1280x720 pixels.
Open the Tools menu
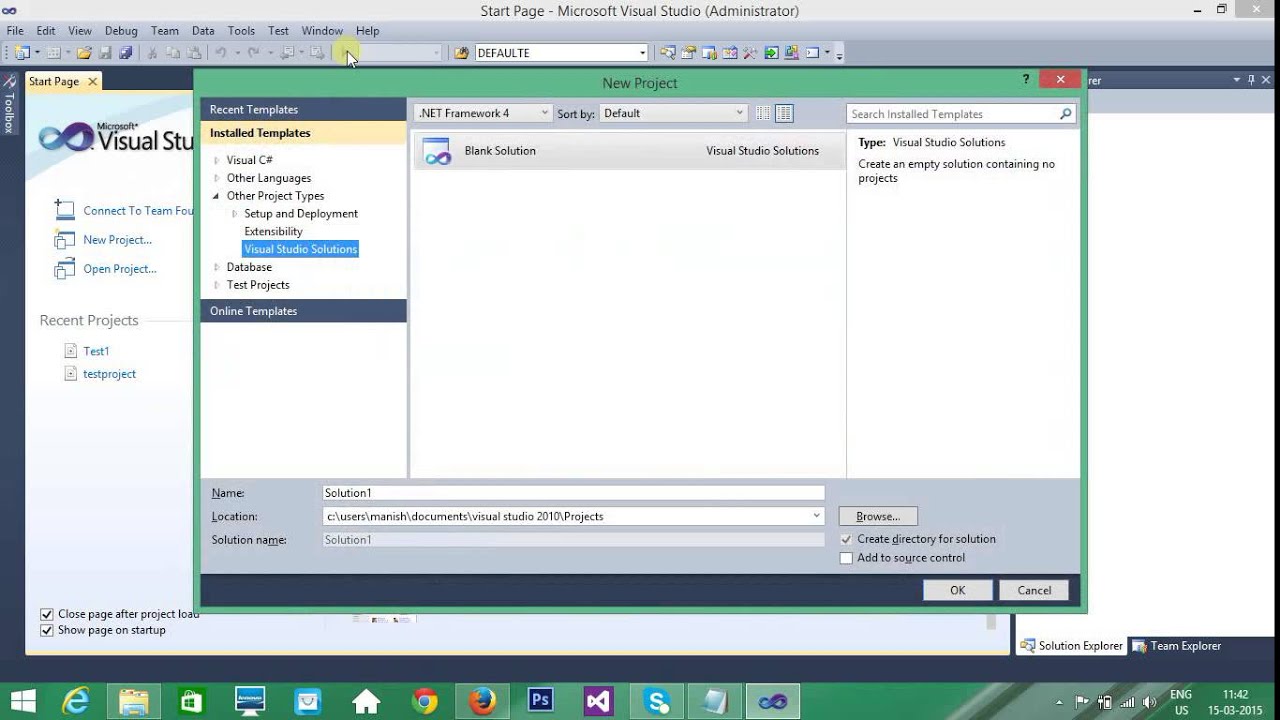pos(241,31)
